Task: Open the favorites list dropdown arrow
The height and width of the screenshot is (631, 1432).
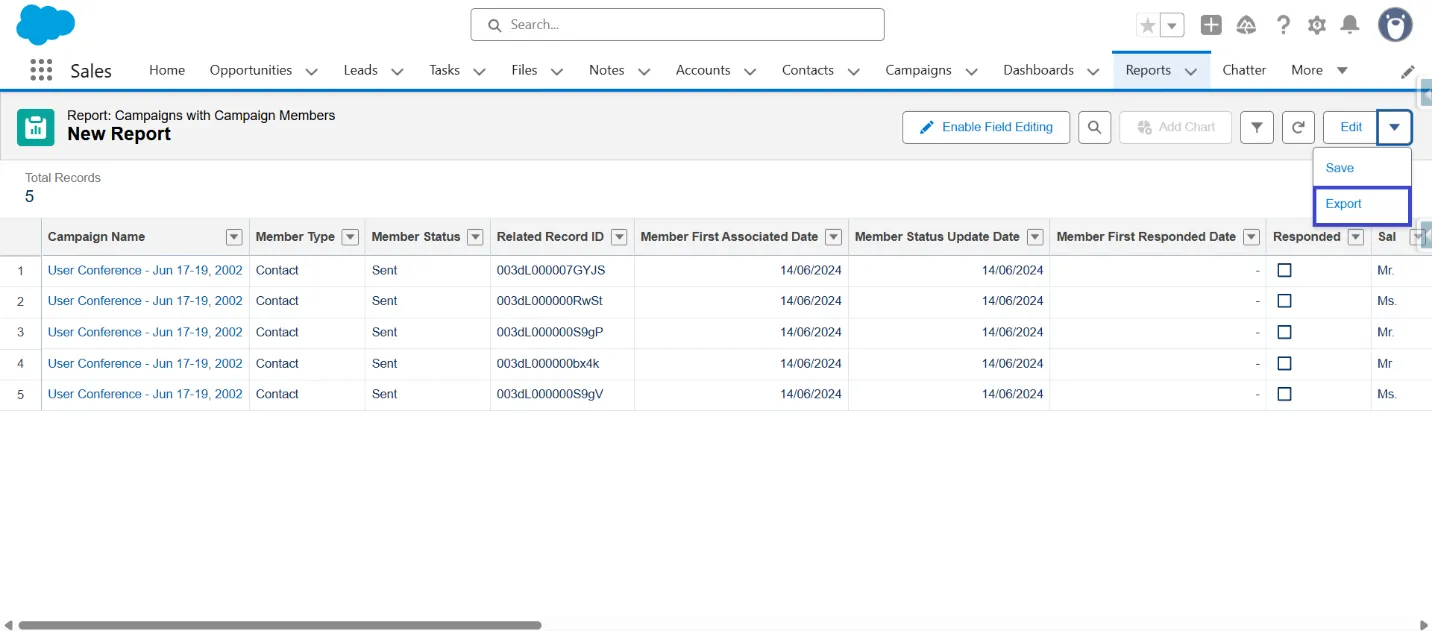Action: (1172, 25)
